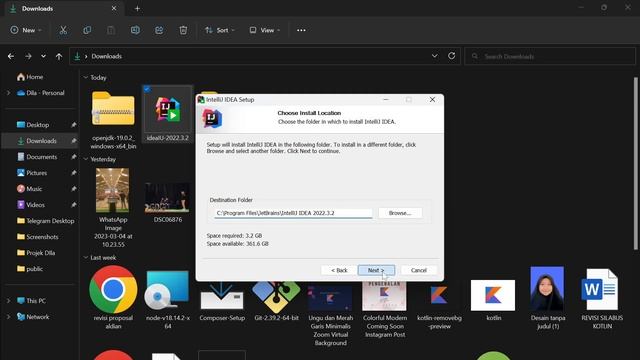
Task: Open Telegram Desktop folder in sidebar
Action: click(46, 221)
